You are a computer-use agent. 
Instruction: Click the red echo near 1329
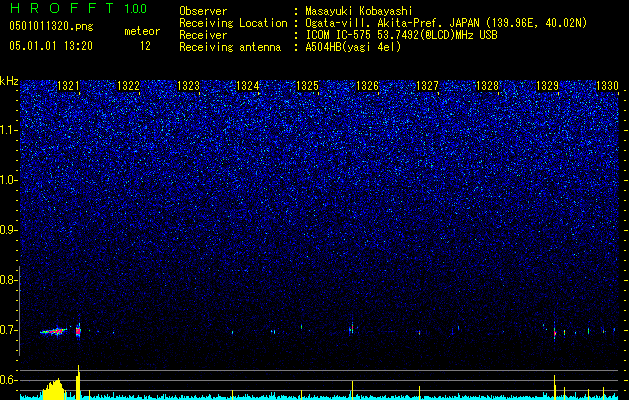pyautogui.click(x=555, y=333)
